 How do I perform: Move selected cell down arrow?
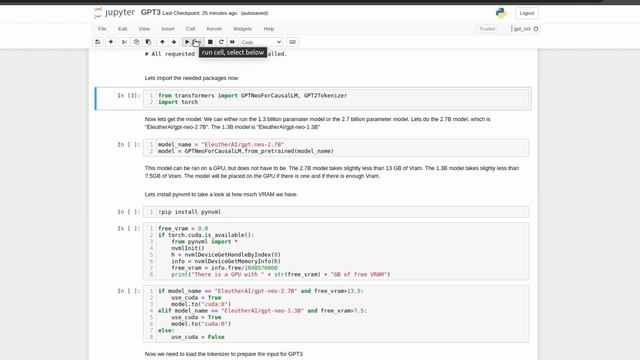coord(174,42)
